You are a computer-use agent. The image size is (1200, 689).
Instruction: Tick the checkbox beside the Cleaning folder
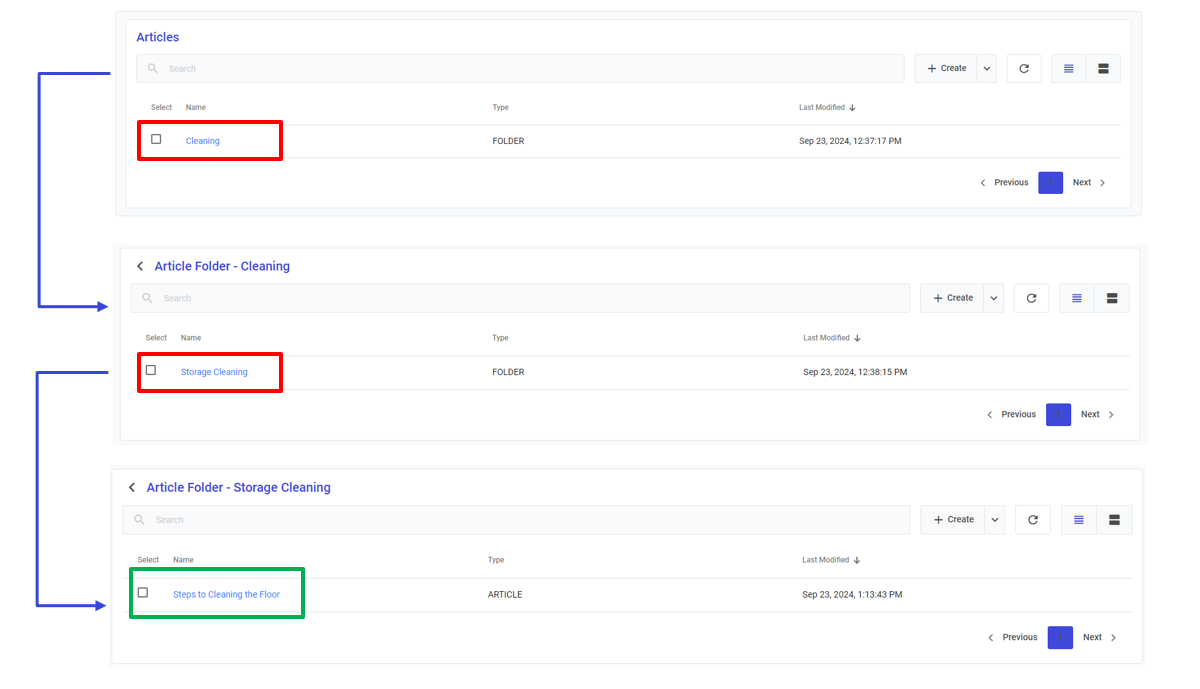pyautogui.click(x=156, y=139)
